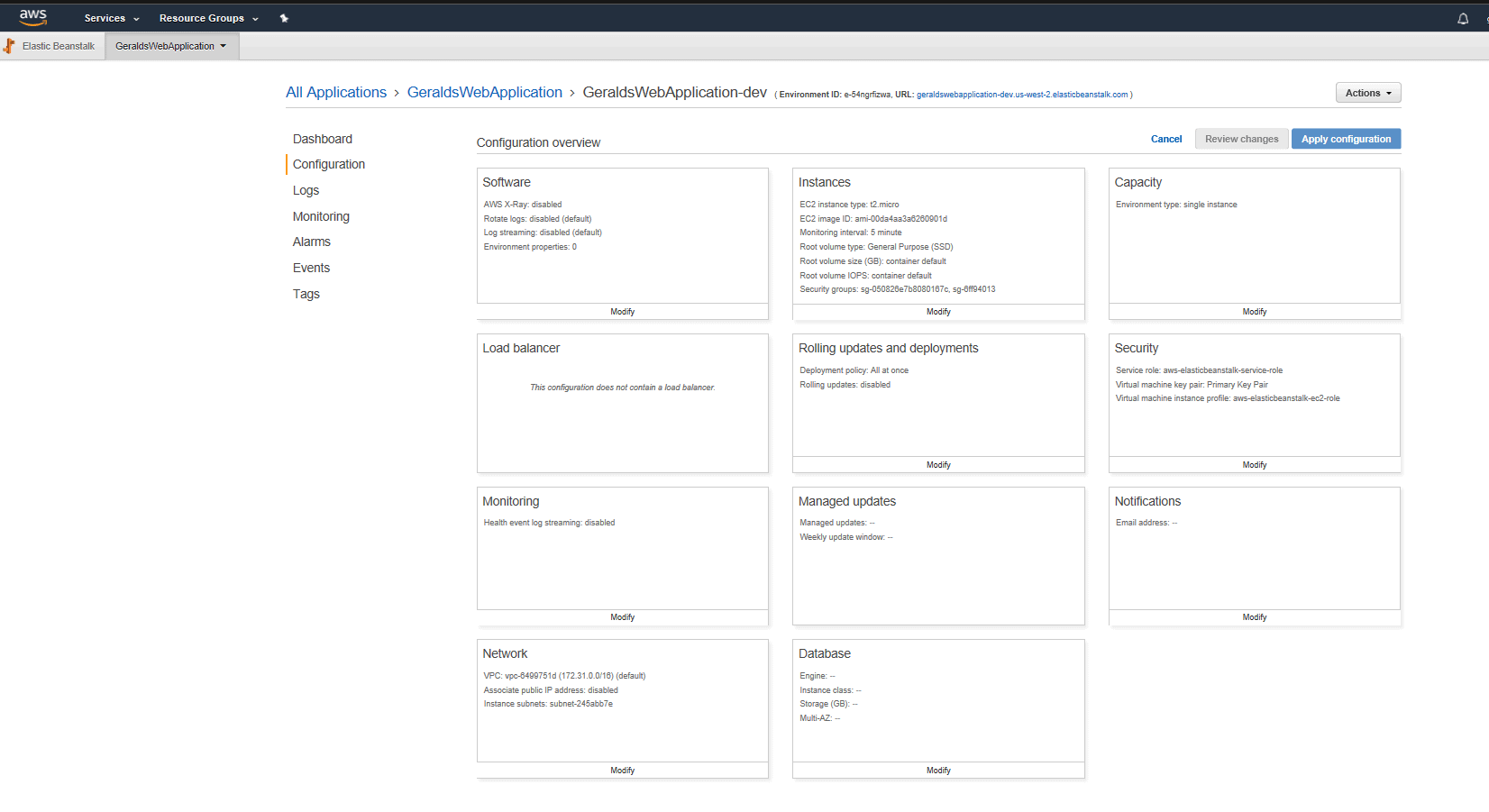Open the Services dropdown menu
This screenshot has height=812, width=1489.
click(x=112, y=18)
